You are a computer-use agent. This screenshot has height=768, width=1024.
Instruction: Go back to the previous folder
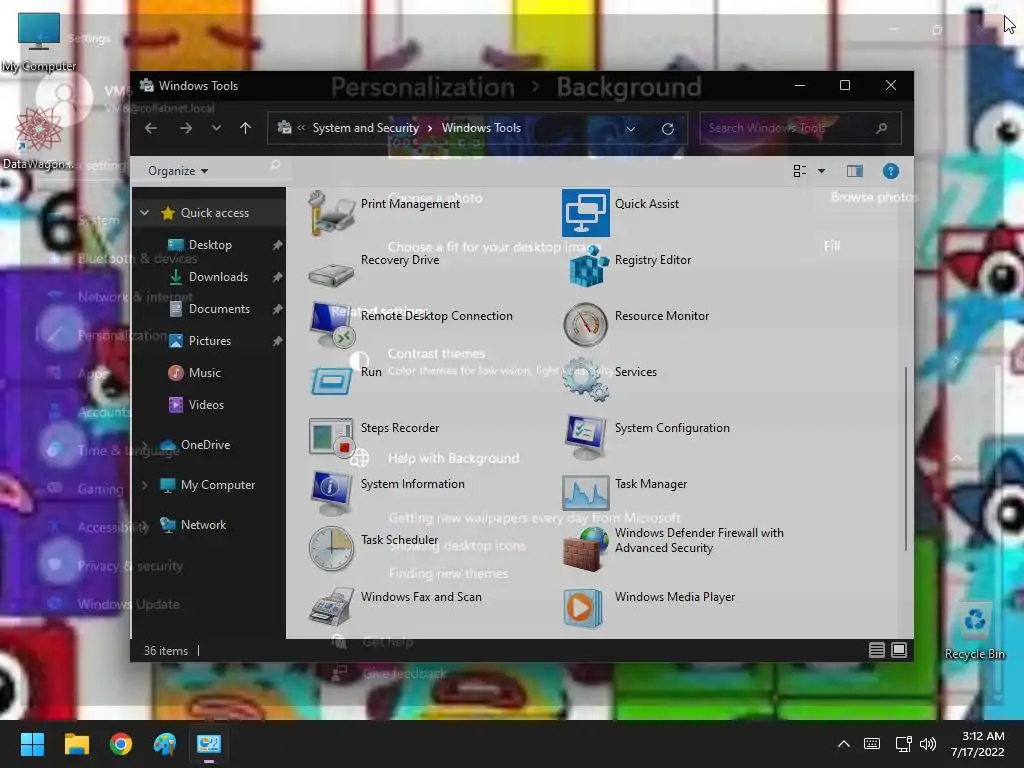(151, 128)
